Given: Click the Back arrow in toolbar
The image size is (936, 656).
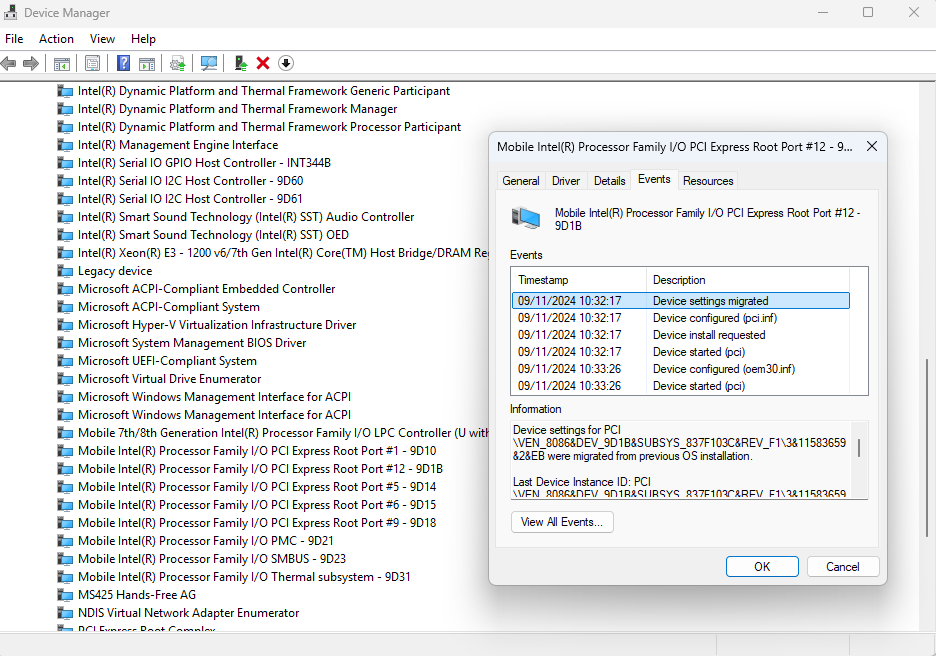Looking at the screenshot, I should pyautogui.click(x=8, y=63).
